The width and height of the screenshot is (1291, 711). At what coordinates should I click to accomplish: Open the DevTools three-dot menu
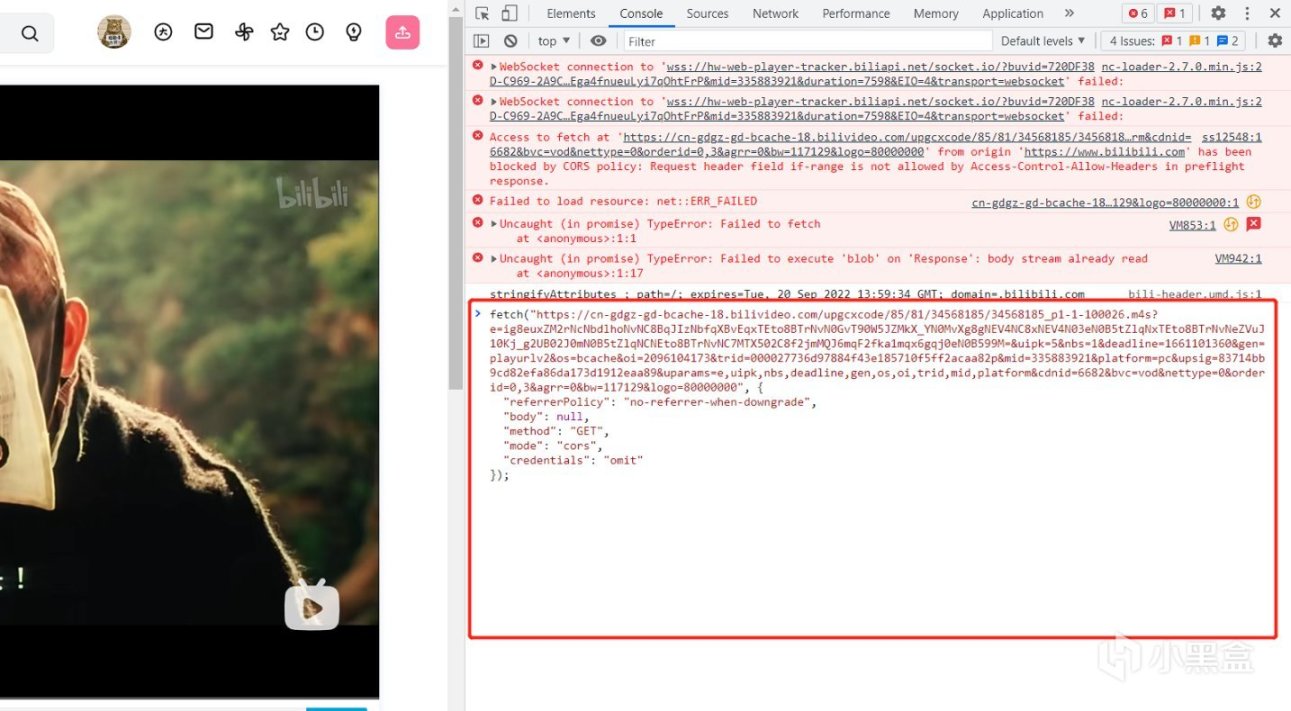(1245, 14)
